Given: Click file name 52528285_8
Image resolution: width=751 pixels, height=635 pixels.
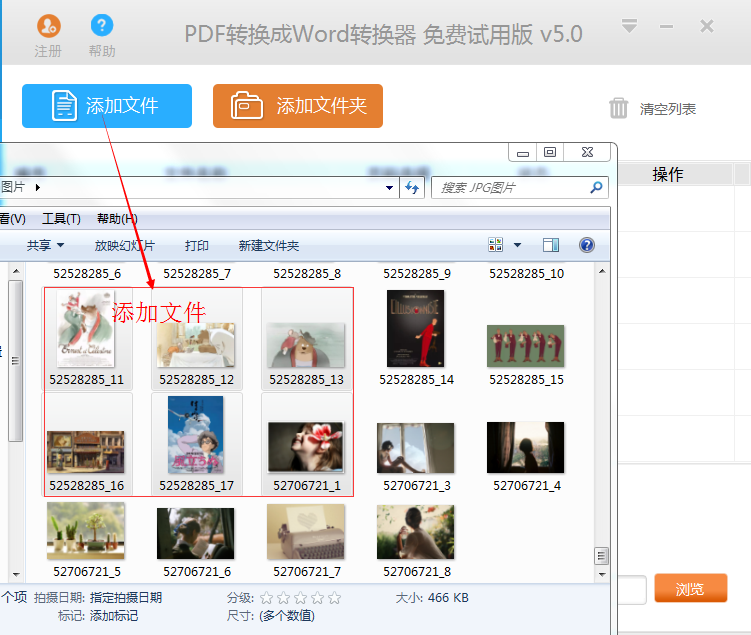Looking at the screenshot, I should pyautogui.click(x=307, y=274).
